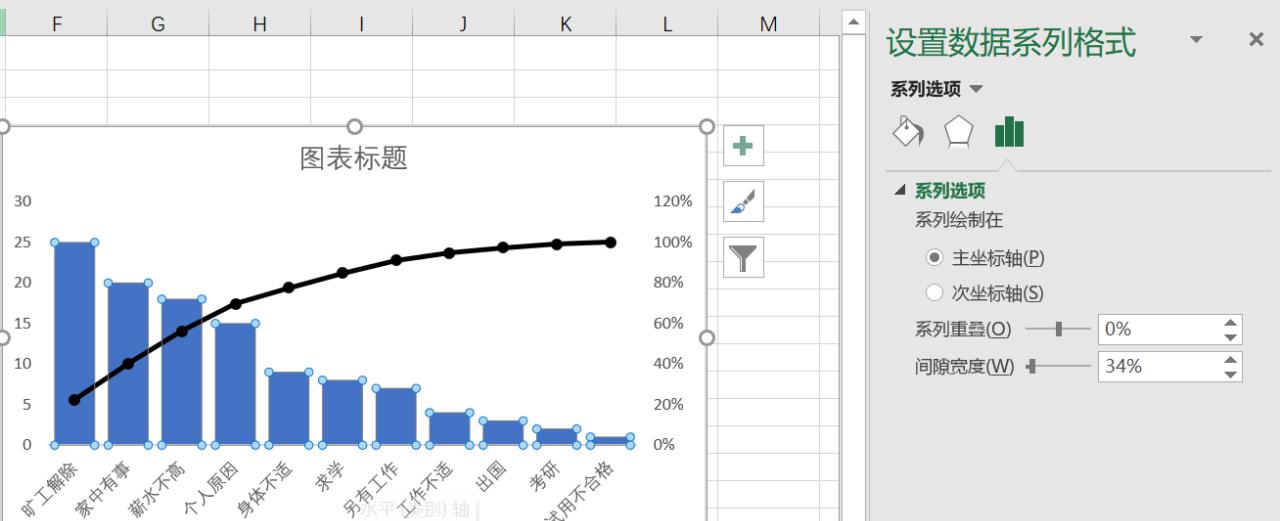1280x521 pixels.
Task: Click the 间隙宽度 slider handle
Action: tap(1031, 367)
